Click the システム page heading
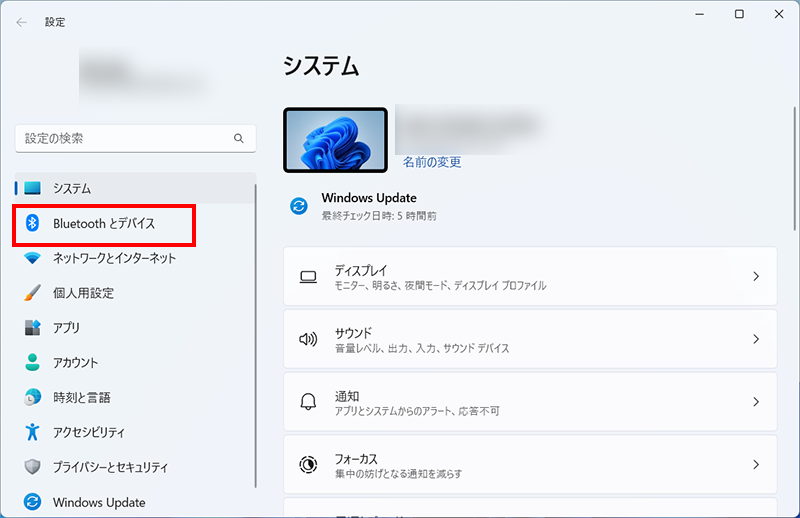This screenshot has height=518, width=800. pyautogui.click(x=321, y=66)
